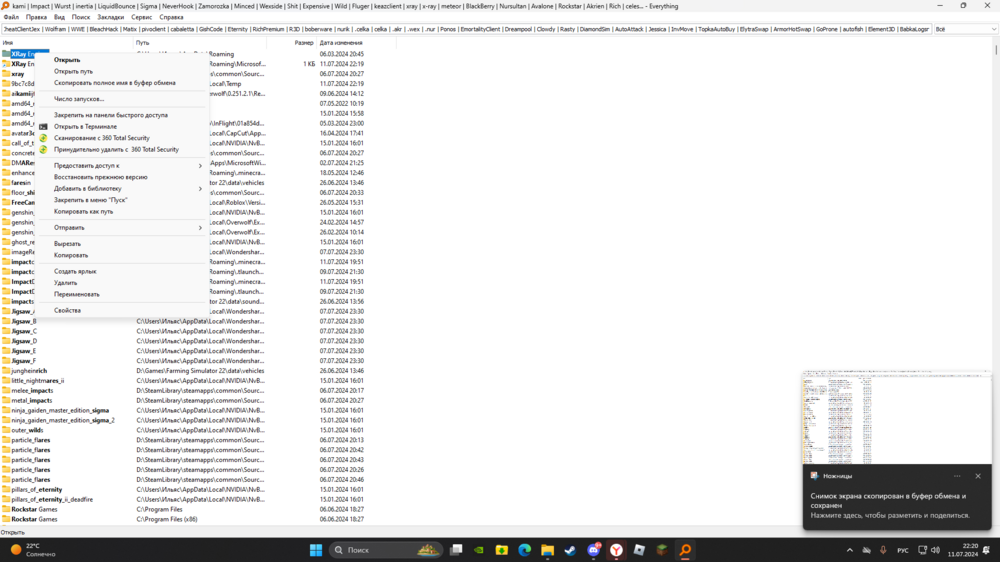Click folder icon of jungheinrich row
The width and height of the screenshot is (1000, 562).
[x=6, y=371]
